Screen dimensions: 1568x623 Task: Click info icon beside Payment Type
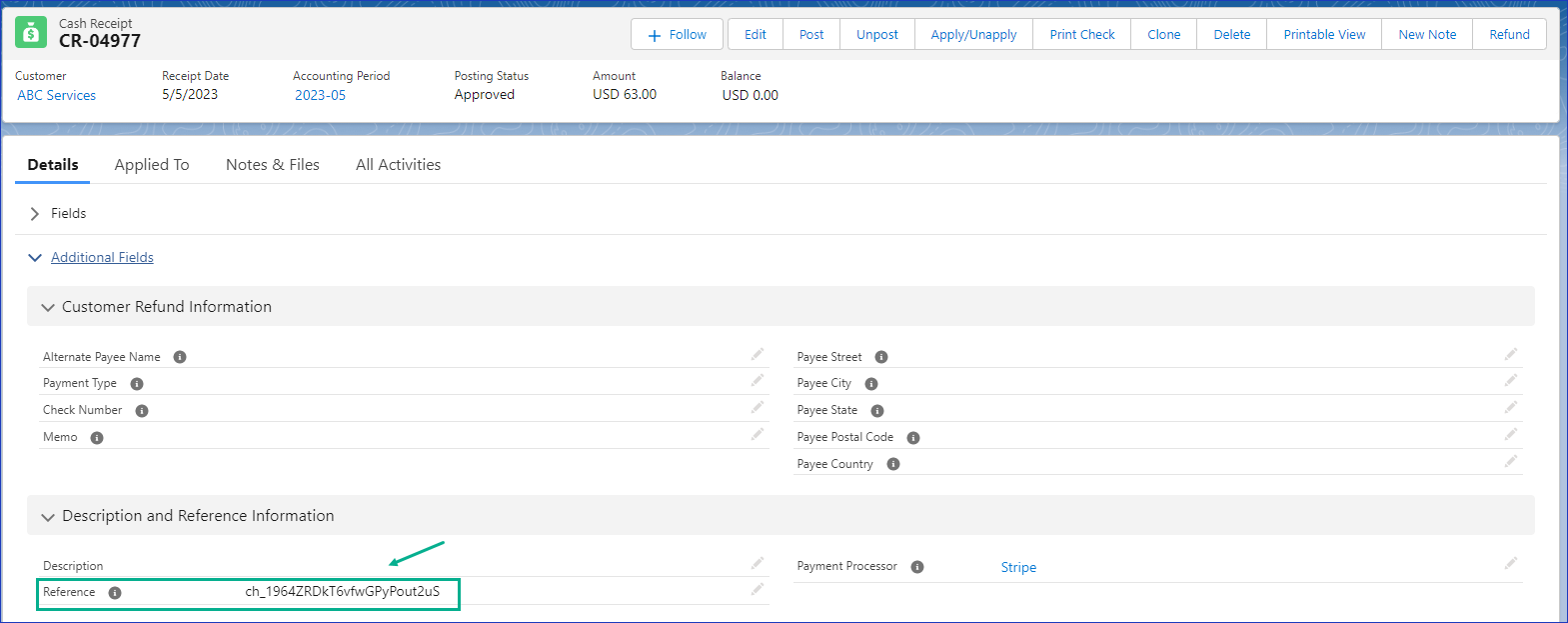pos(137,384)
